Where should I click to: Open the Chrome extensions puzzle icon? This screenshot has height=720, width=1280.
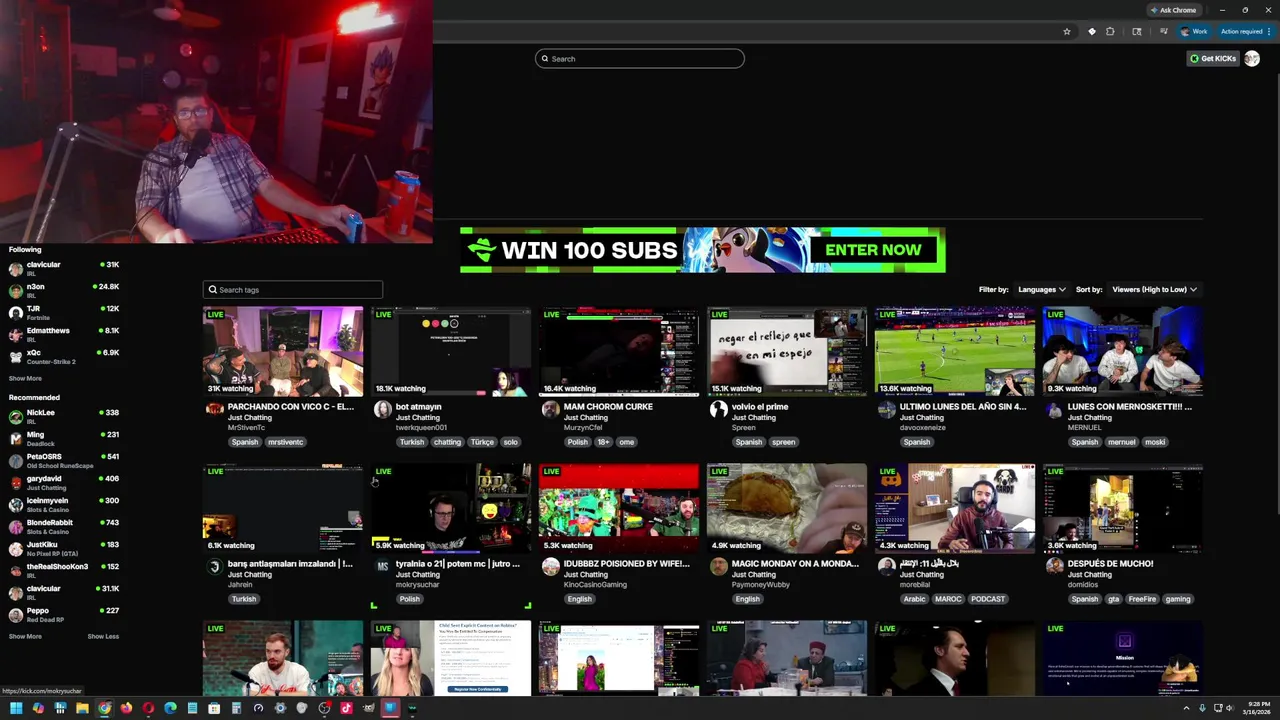pos(1110,31)
